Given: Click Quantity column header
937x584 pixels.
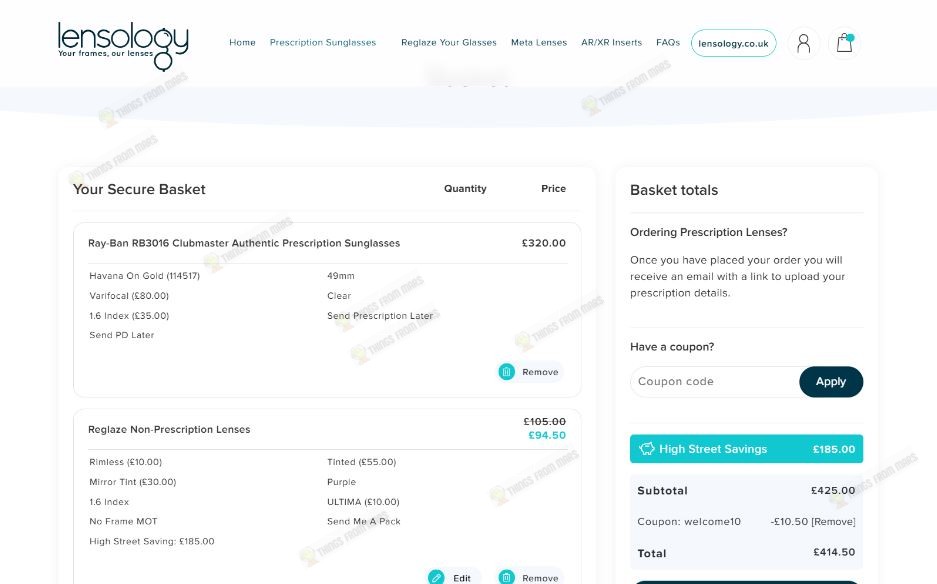Looking at the screenshot, I should 465,188.
